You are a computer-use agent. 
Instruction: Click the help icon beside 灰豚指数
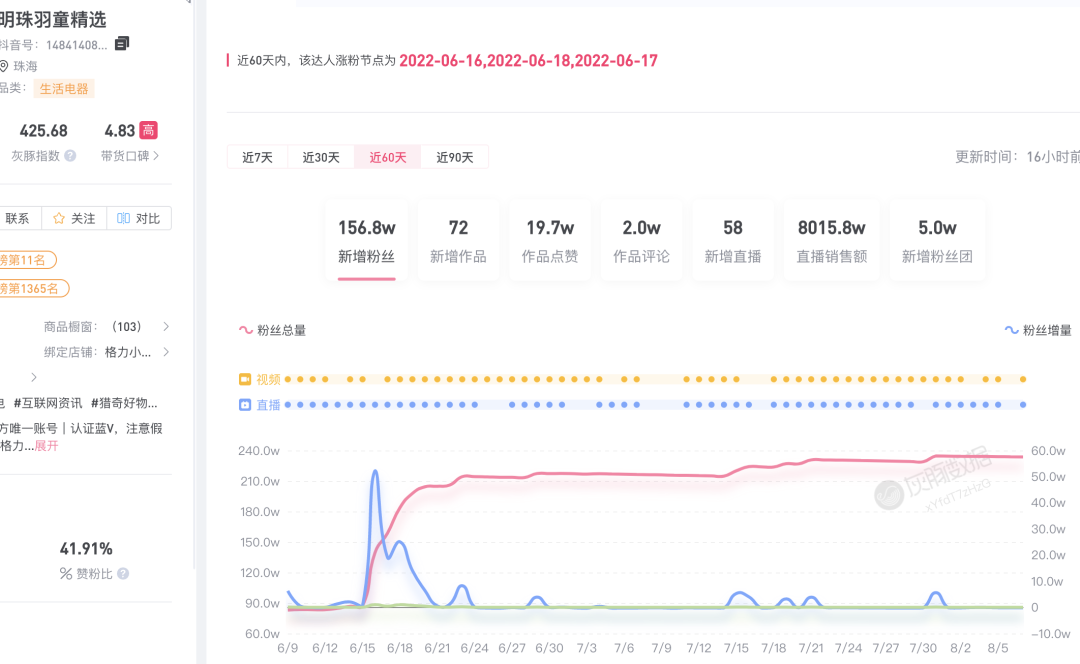pos(70,156)
